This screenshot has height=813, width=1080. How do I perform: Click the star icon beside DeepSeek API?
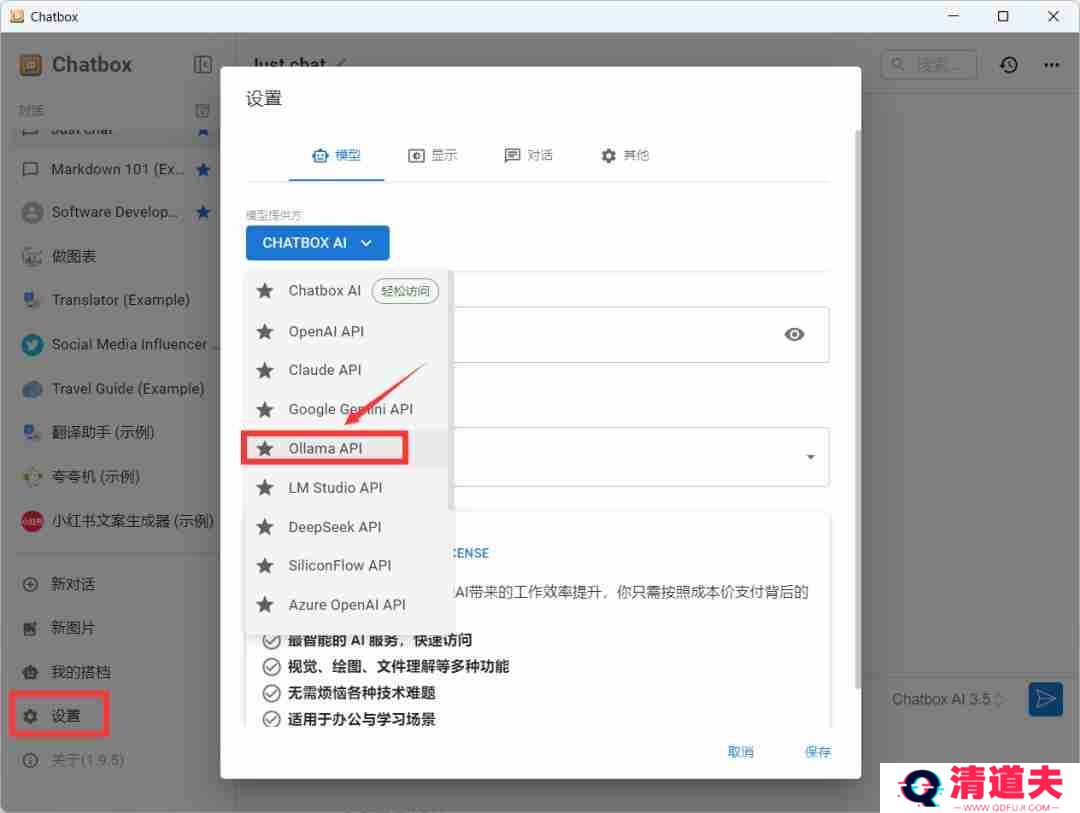point(265,527)
